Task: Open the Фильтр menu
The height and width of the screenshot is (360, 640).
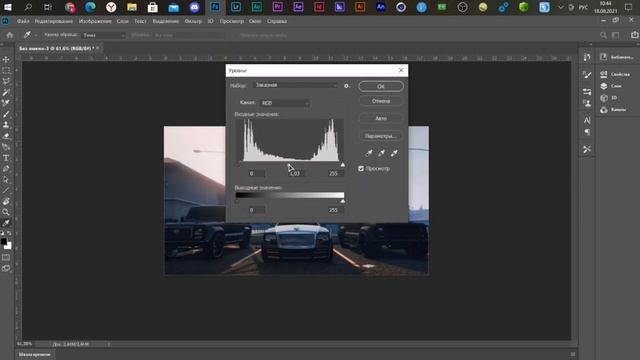Action: pyautogui.click(x=193, y=21)
